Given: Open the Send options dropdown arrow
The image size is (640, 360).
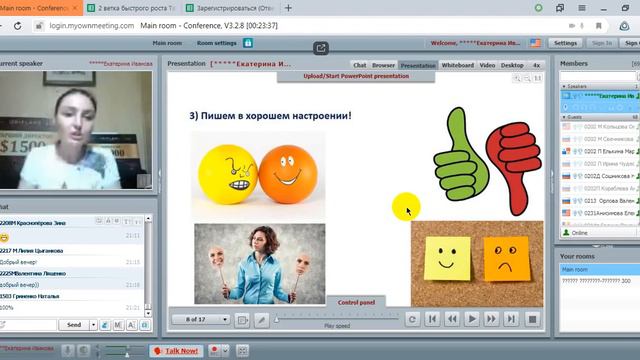Looking at the screenshot, I should coord(93,325).
